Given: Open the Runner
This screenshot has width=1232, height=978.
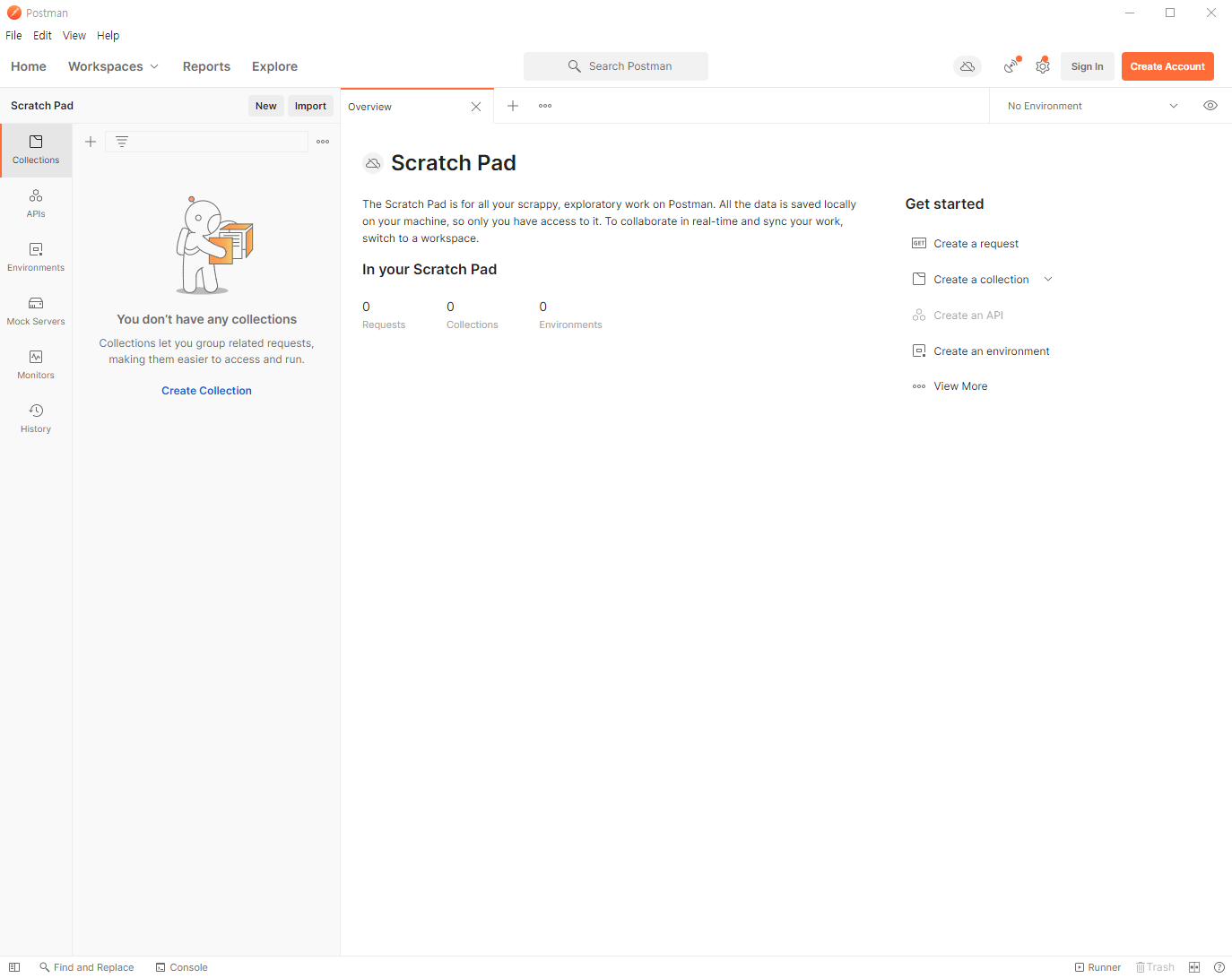Looking at the screenshot, I should (1098, 967).
